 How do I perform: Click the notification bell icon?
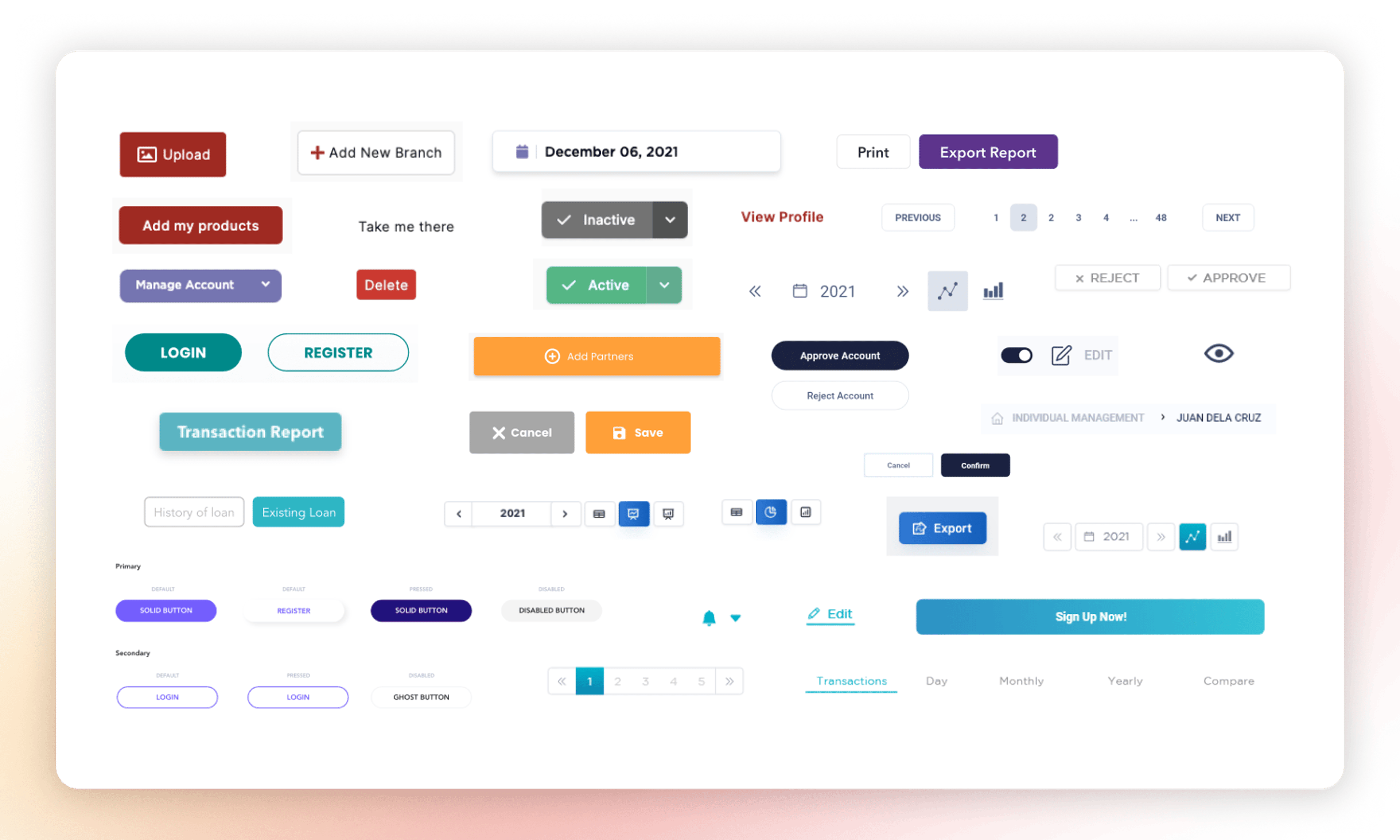point(709,617)
